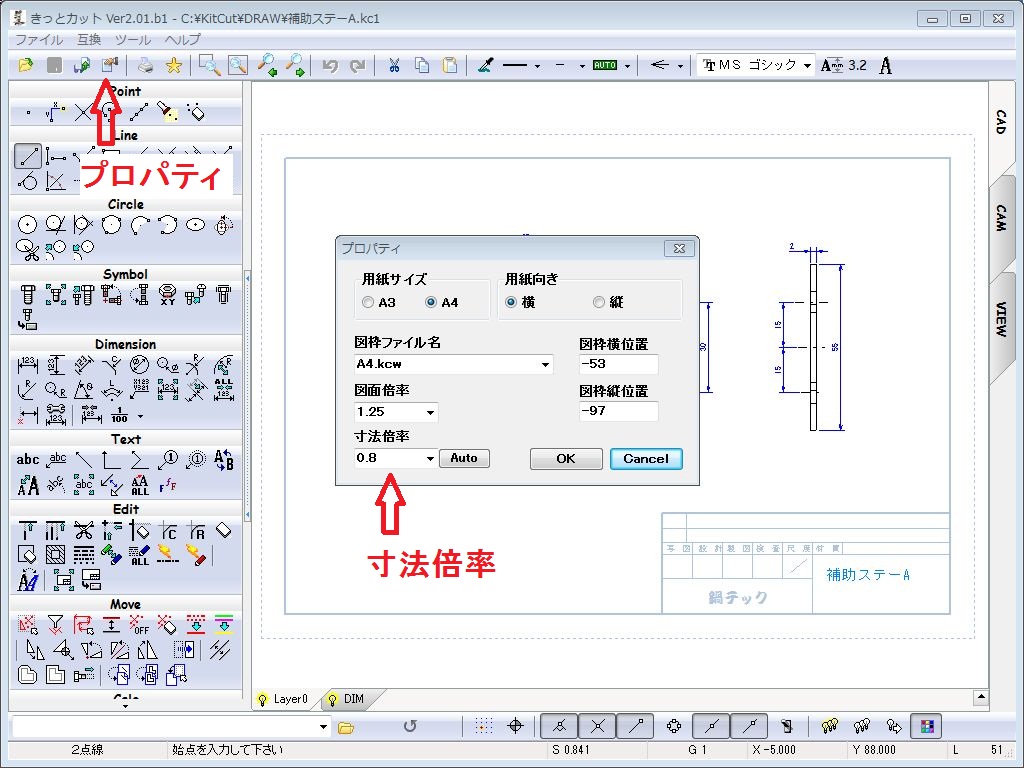The image size is (1024, 768).
Task: Open the ツール menu
Action: pos(133,39)
